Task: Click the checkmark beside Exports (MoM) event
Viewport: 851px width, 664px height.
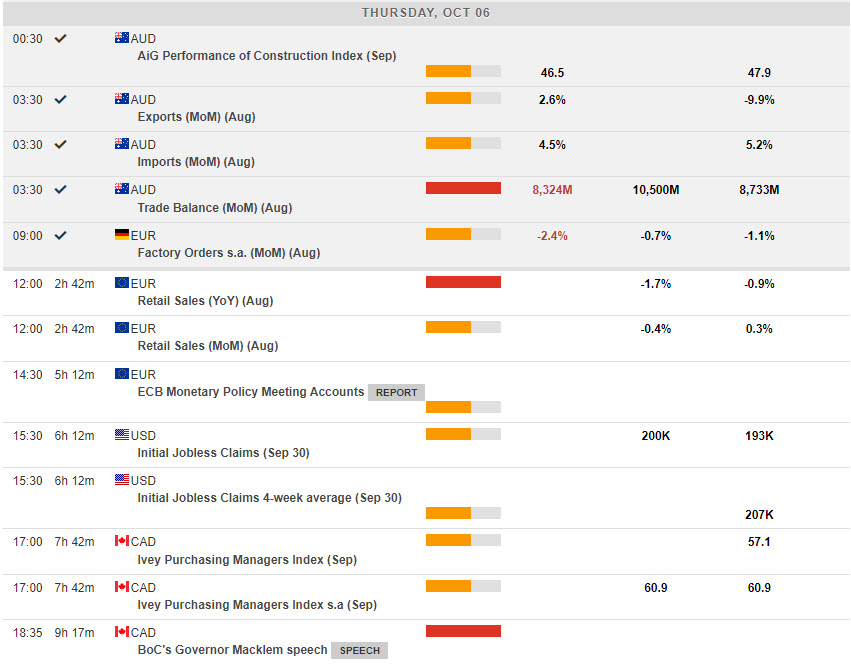Action: pos(60,99)
